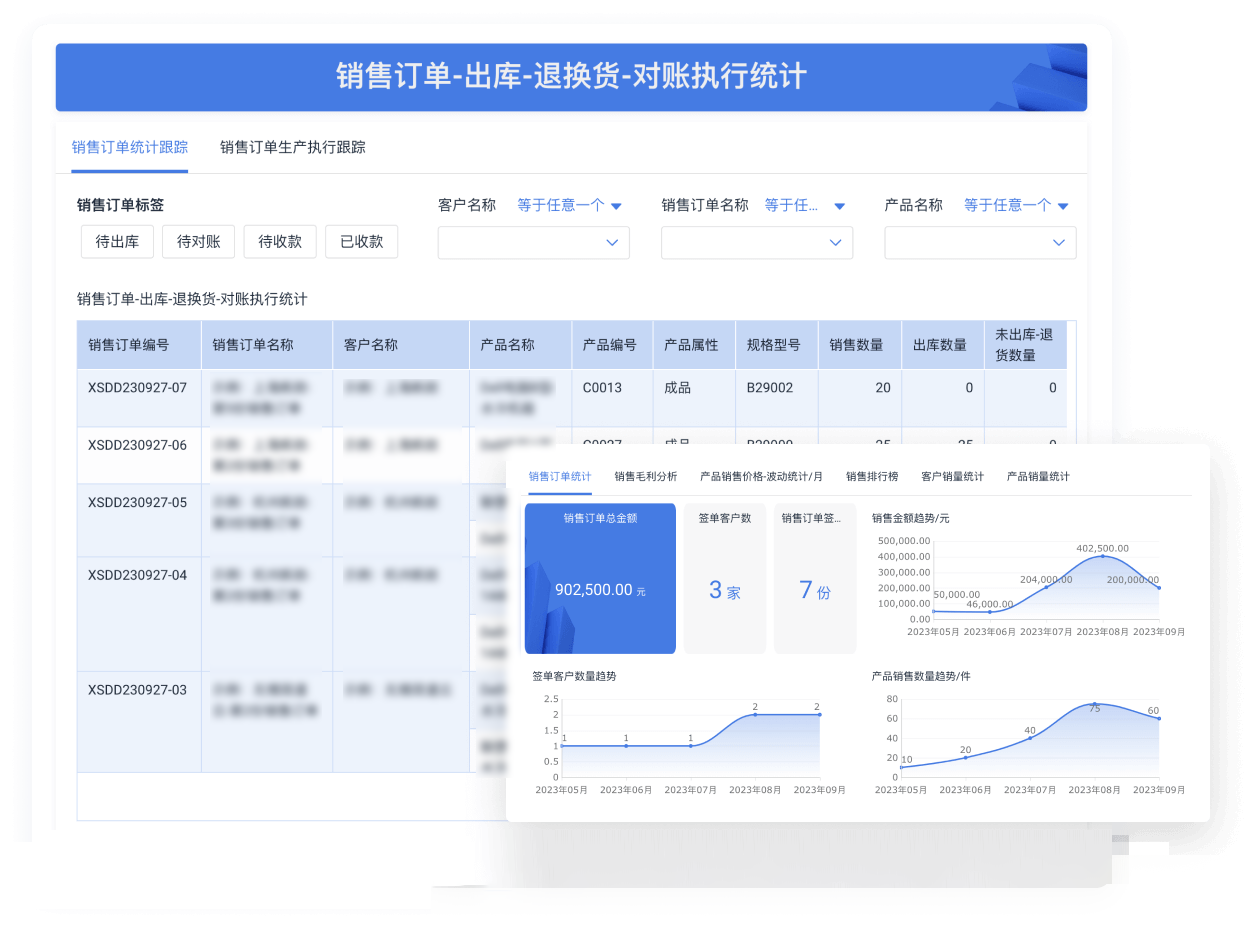Toggle the 待收款 order tag filter

[280, 242]
